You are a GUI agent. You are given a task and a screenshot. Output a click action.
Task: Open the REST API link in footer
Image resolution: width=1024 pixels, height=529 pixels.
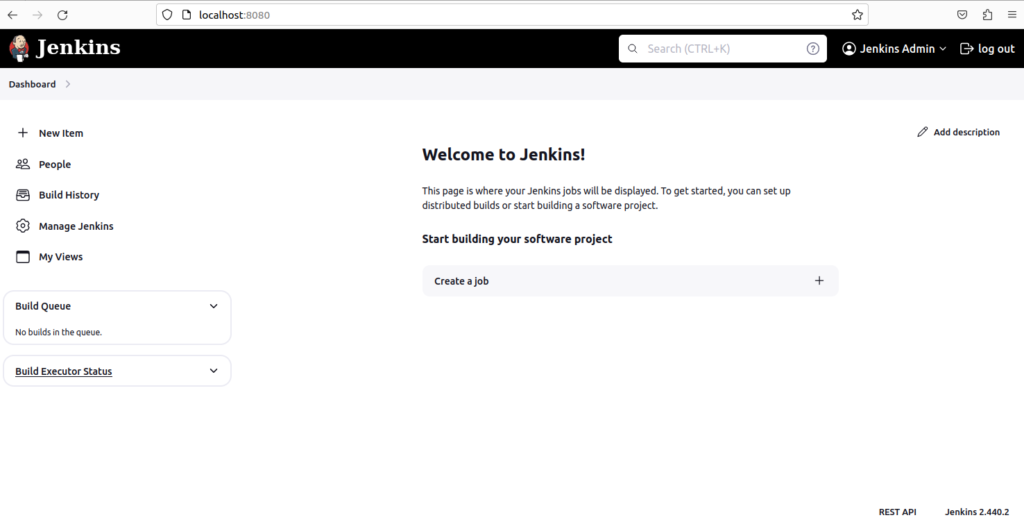(x=897, y=511)
